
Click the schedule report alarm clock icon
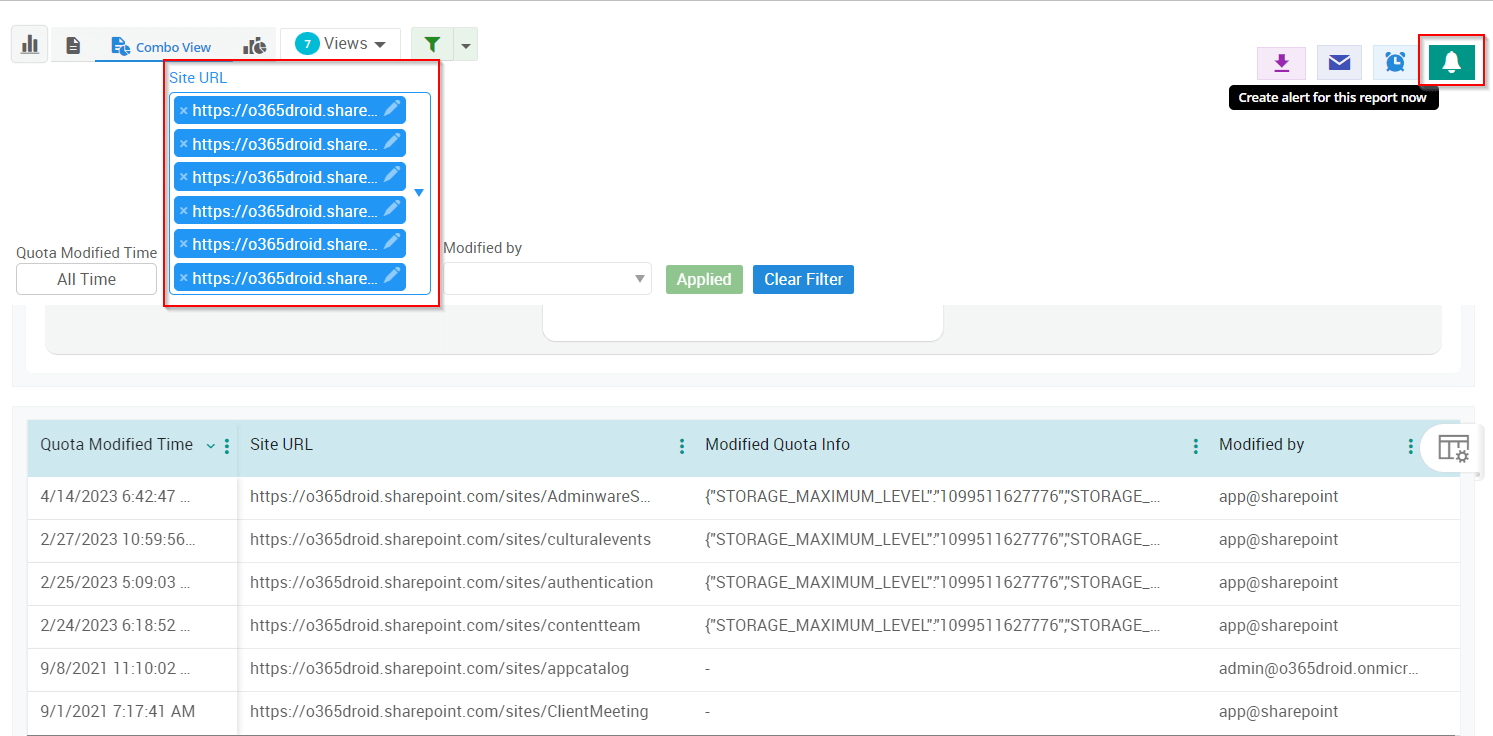click(x=1395, y=63)
